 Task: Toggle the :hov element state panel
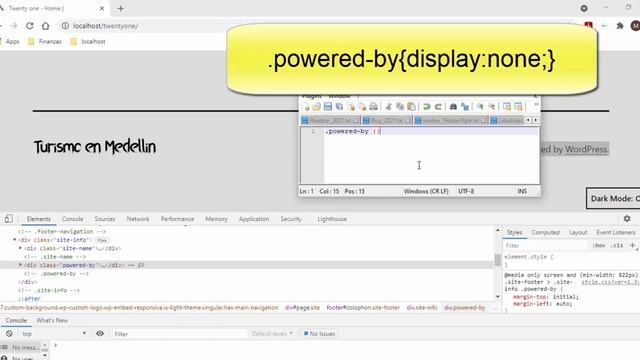599,246
